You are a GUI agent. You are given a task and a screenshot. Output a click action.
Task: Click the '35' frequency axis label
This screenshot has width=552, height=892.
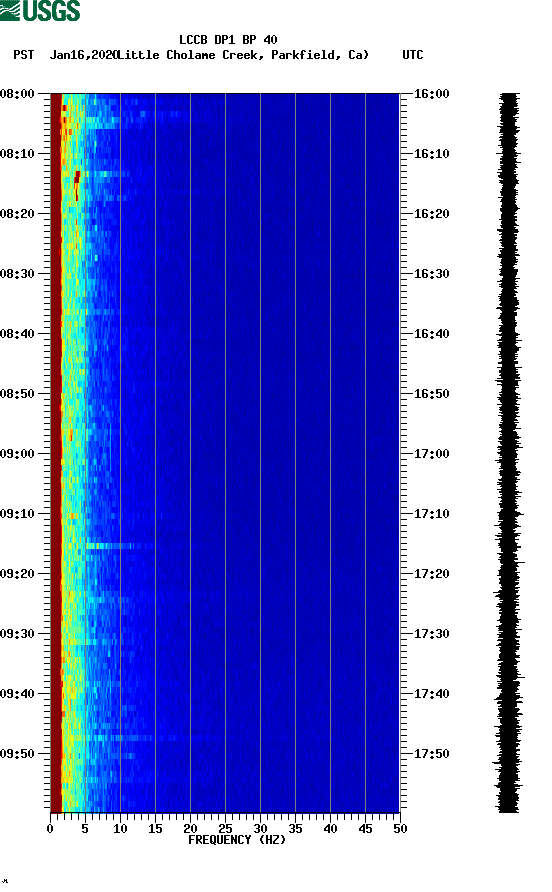[x=295, y=829]
